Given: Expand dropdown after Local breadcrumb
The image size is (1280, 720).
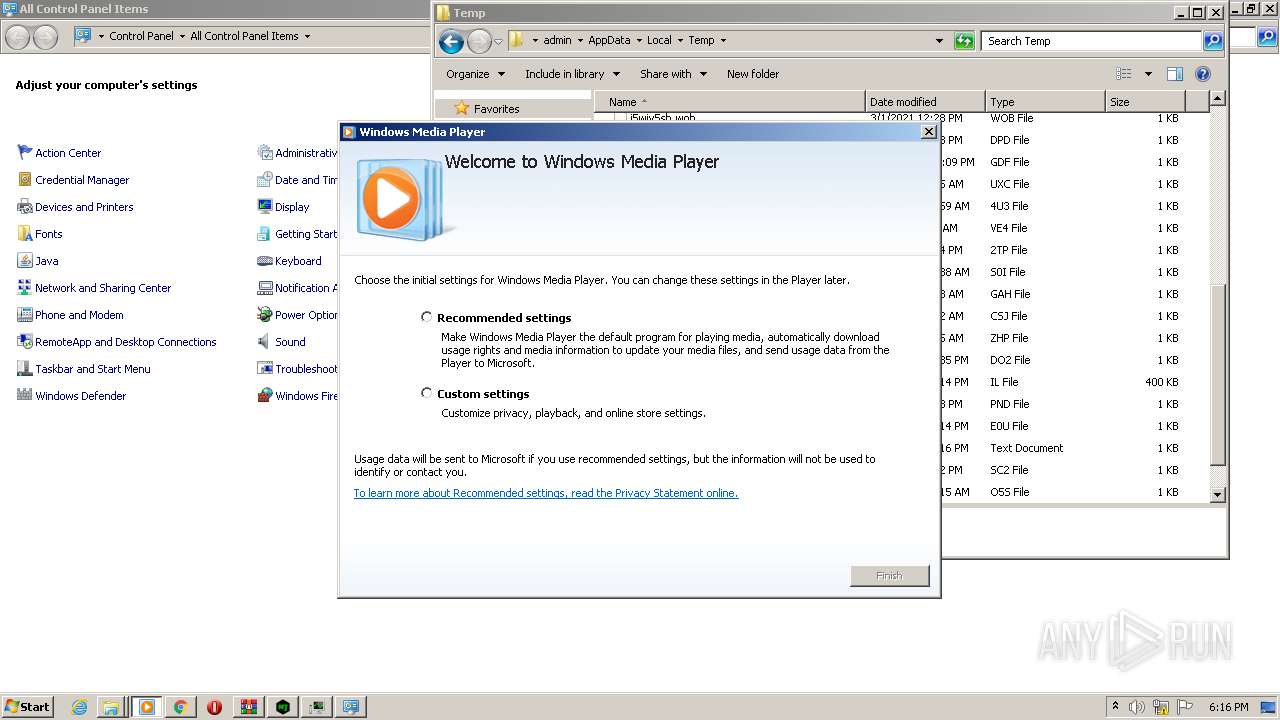Looking at the screenshot, I should [x=680, y=41].
